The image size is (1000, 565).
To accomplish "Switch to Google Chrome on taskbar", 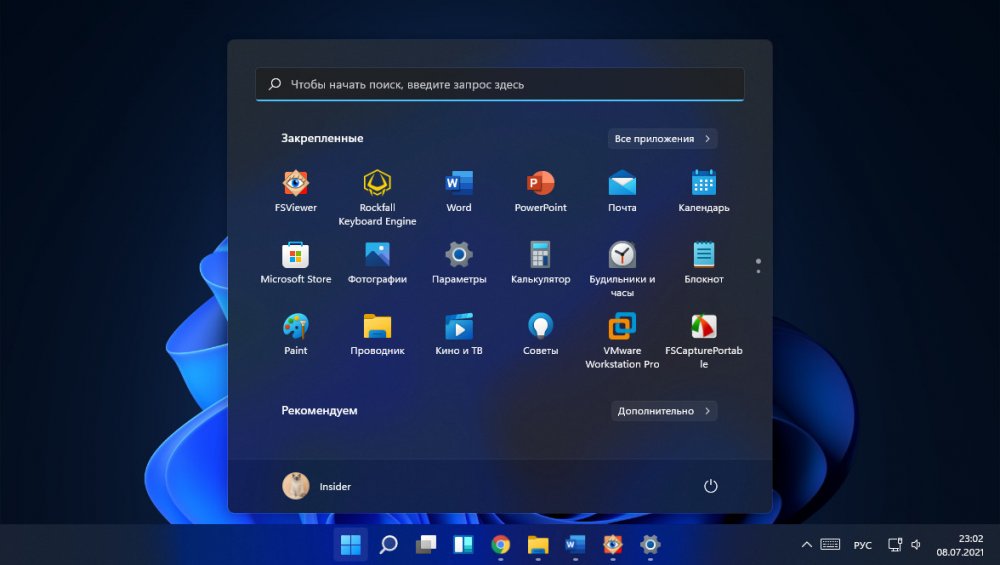I will (501, 545).
